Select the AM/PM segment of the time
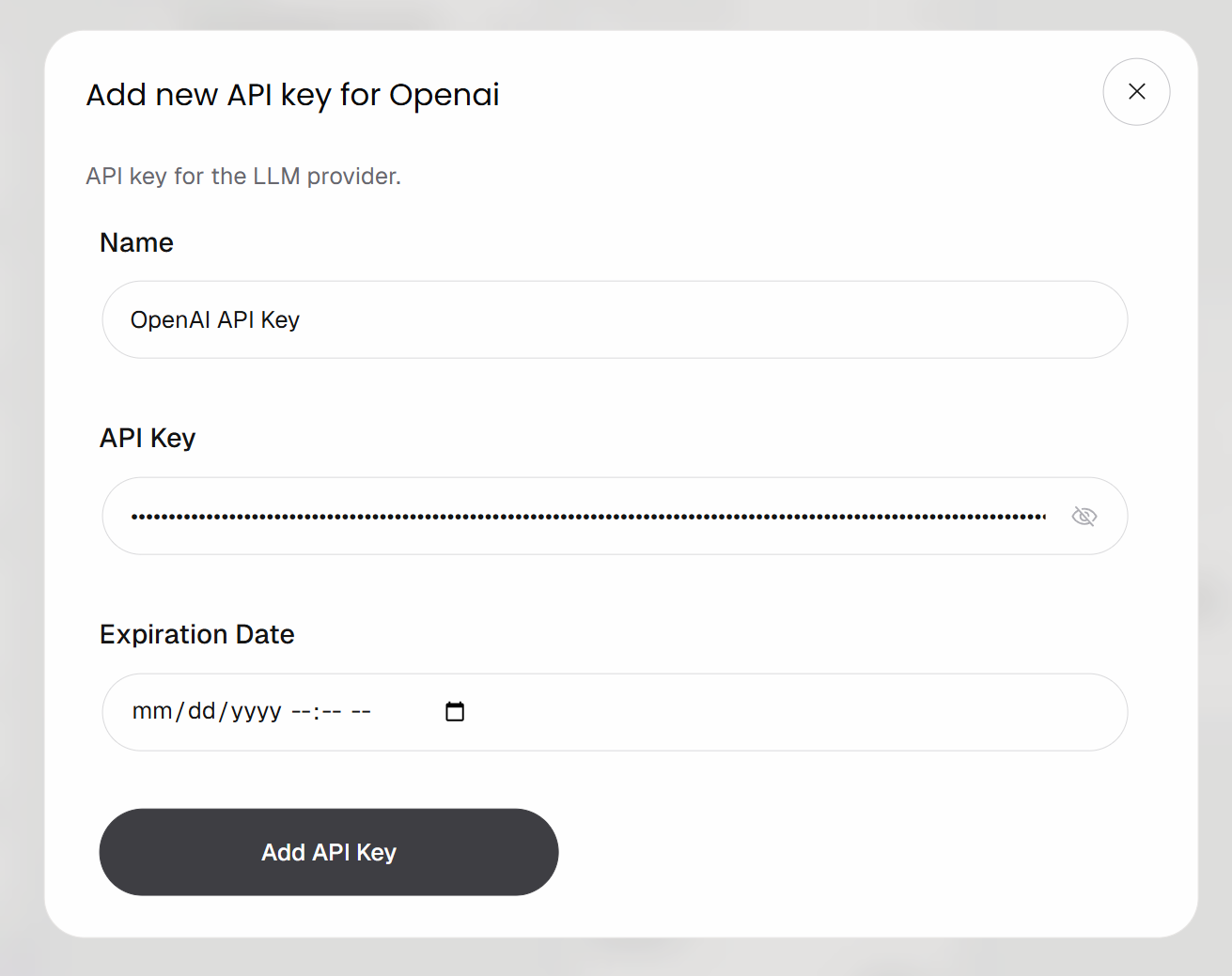 pos(363,711)
